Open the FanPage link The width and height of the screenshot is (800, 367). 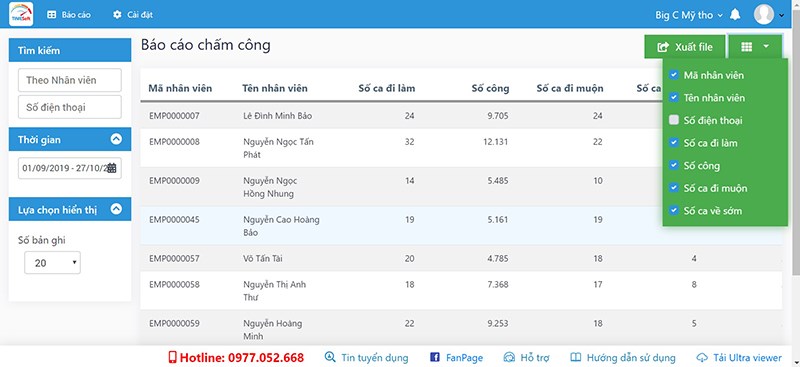[457, 357]
